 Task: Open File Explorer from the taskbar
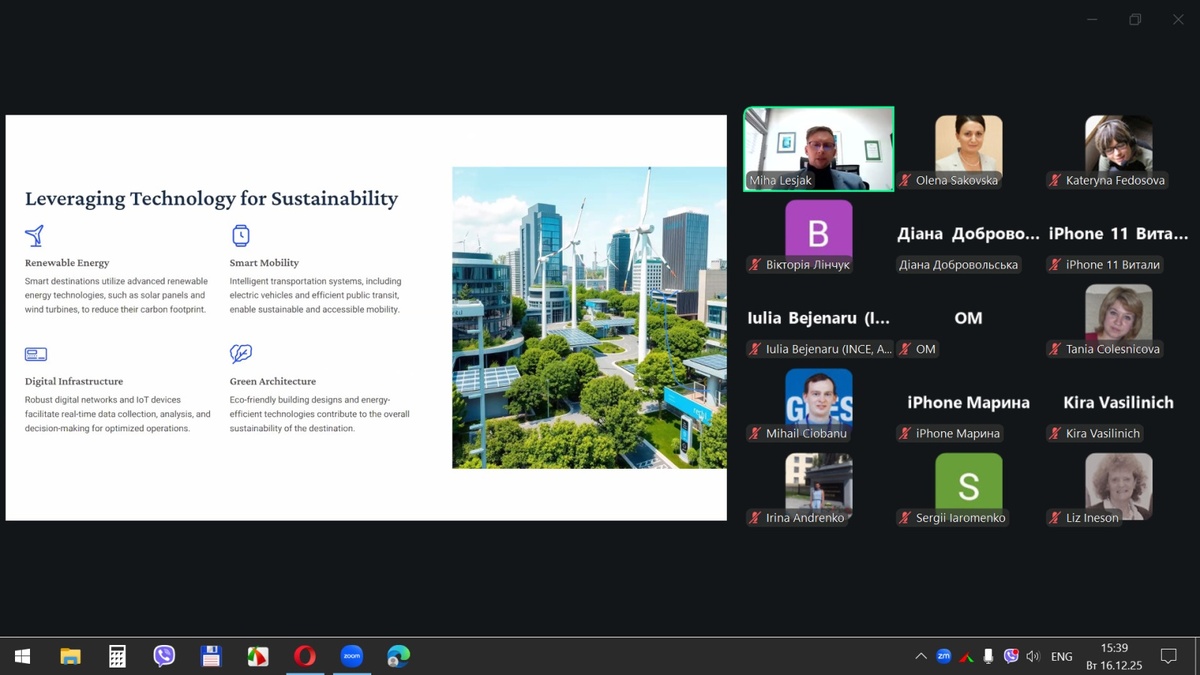(x=70, y=656)
